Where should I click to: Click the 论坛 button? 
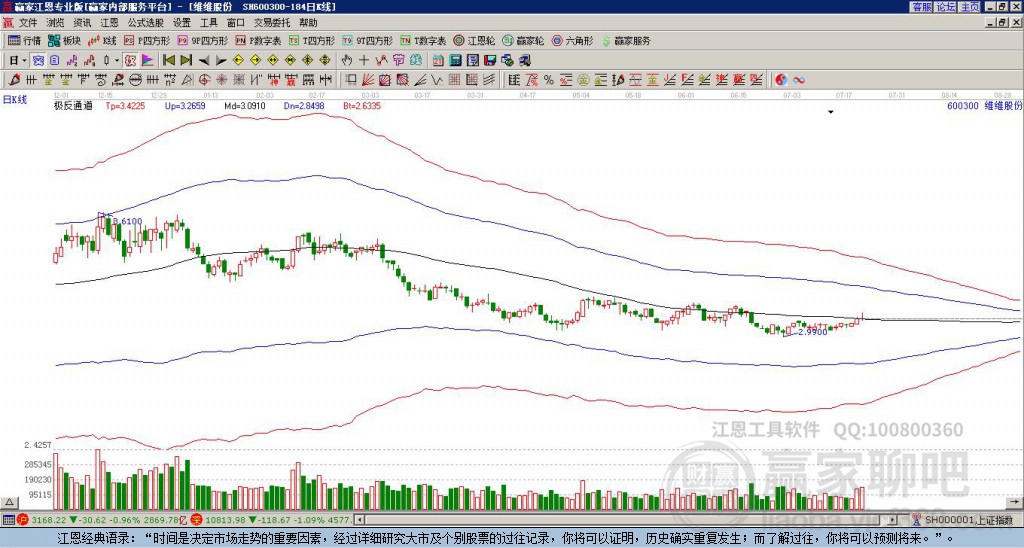click(945, 7)
